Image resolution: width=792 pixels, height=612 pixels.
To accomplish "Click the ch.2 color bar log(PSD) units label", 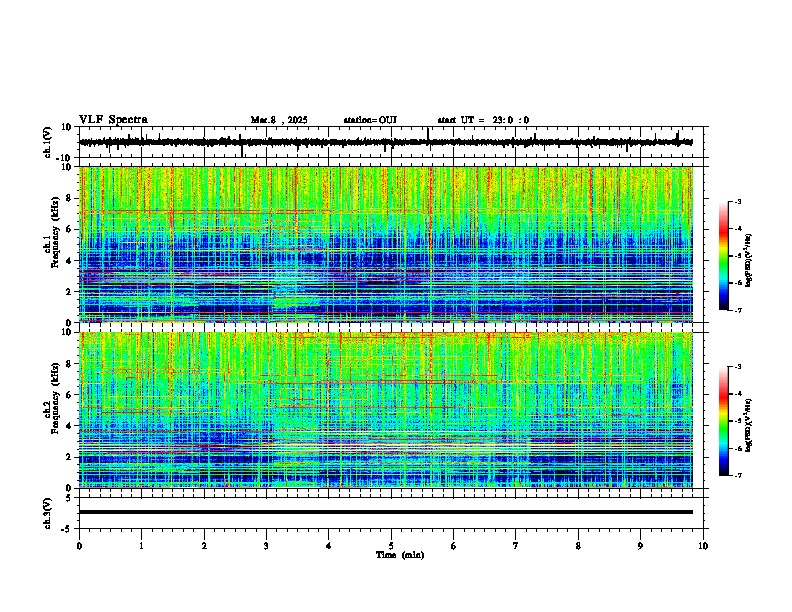I will tap(749, 425).
